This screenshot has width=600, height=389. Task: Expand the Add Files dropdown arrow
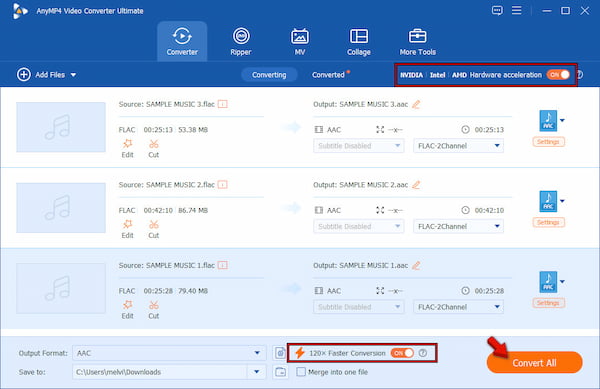coord(73,75)
